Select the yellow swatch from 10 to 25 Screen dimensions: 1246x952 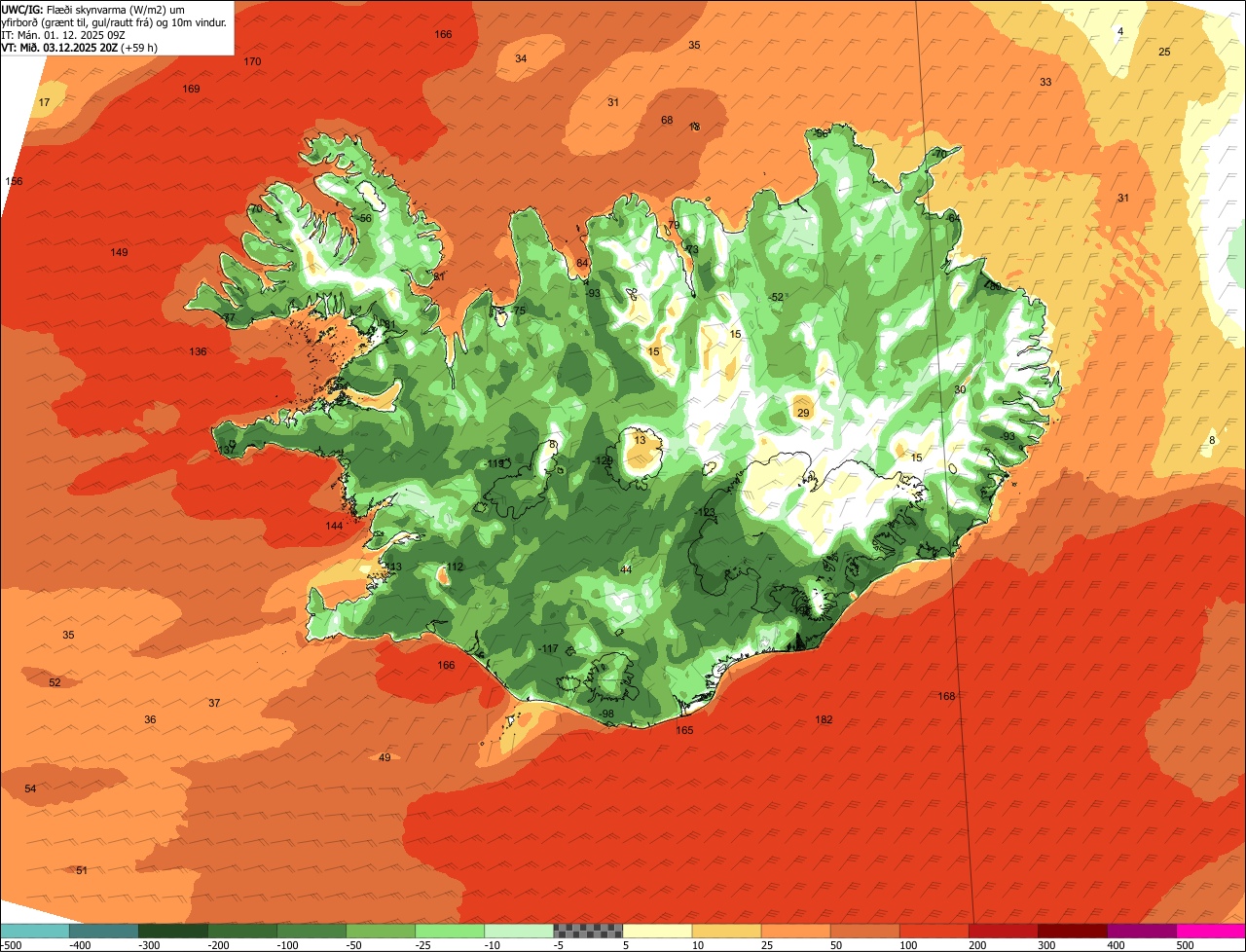(726, 931)
